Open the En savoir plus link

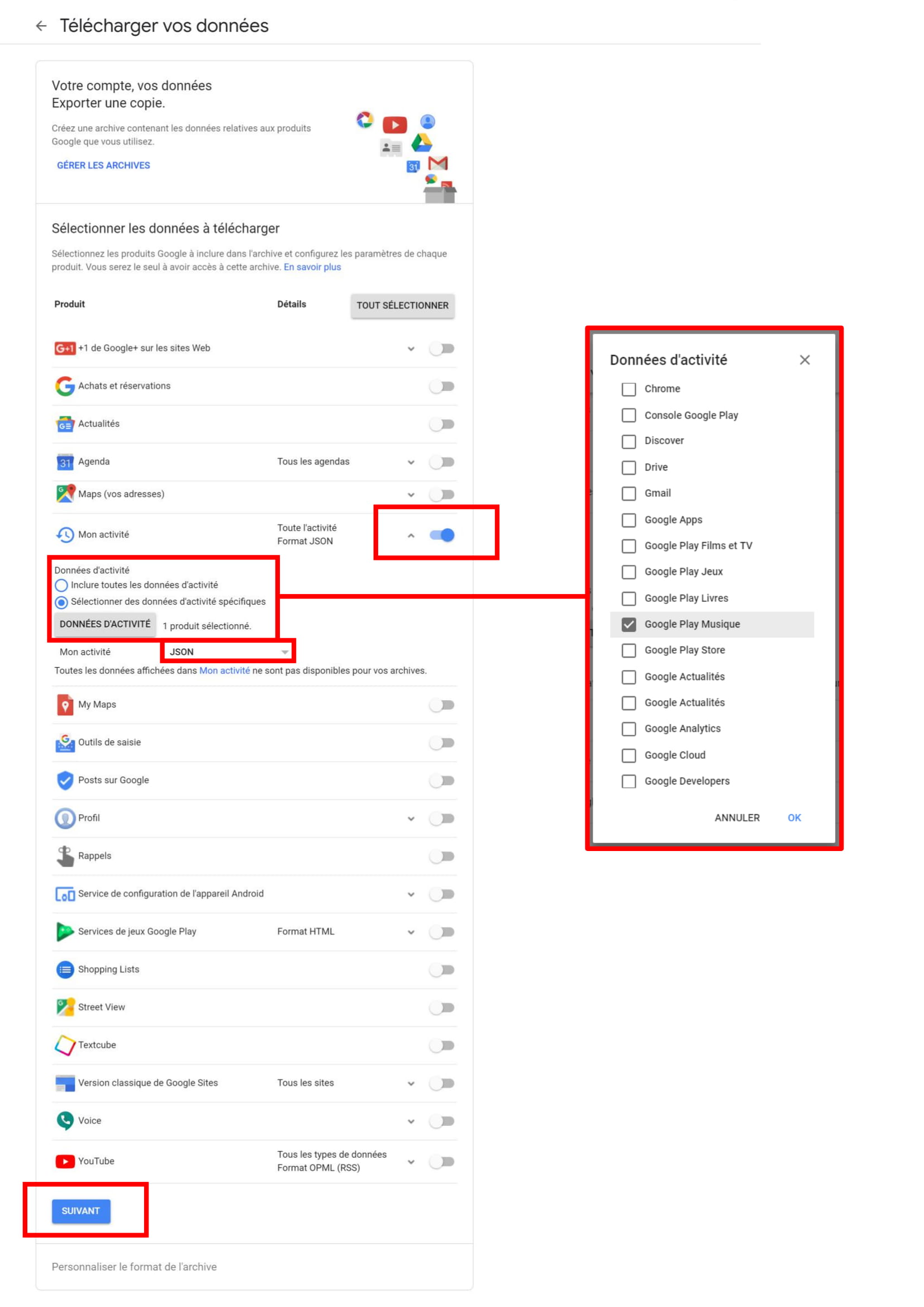click(312, 267)
